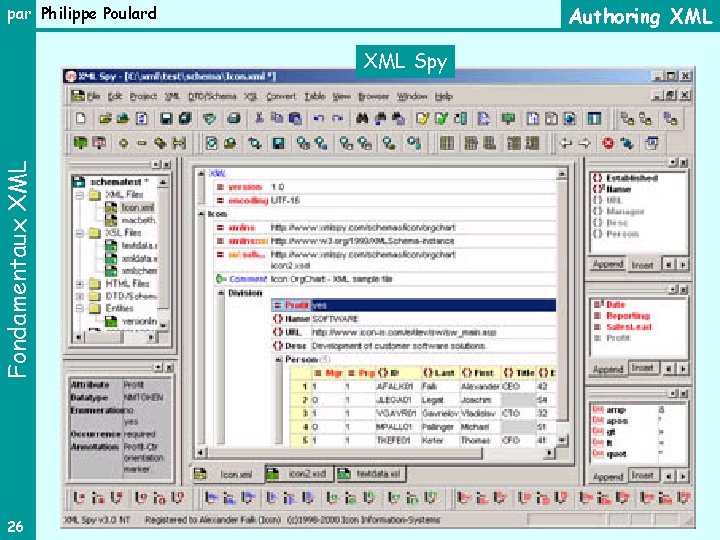
Task: Click the Expand plus toolbar icon
Action: pos(123,143)
